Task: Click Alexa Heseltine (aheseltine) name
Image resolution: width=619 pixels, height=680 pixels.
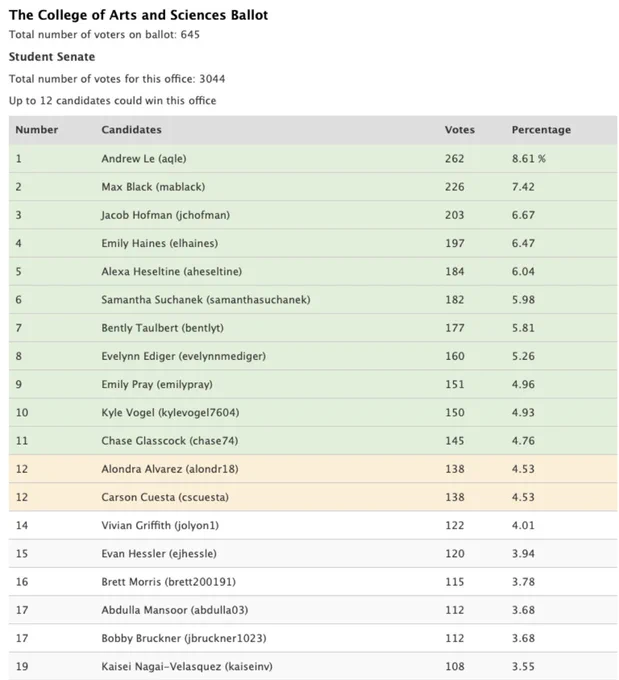Action: pos(171,271)
